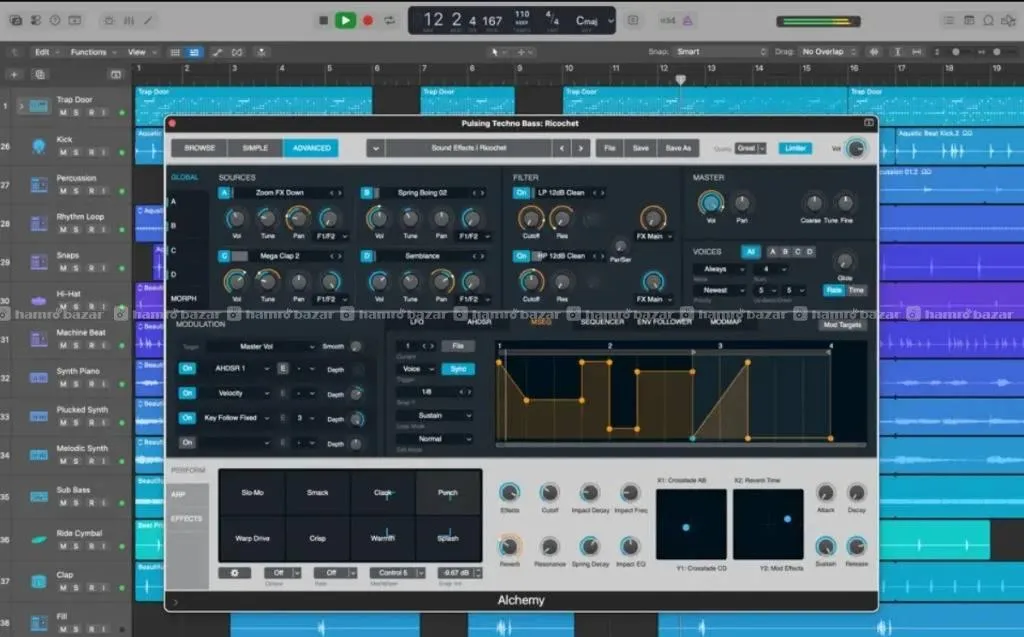Toggle the AHDSR 1 modulation On button
1024x637 pixels.
click(x=187, y=368)
